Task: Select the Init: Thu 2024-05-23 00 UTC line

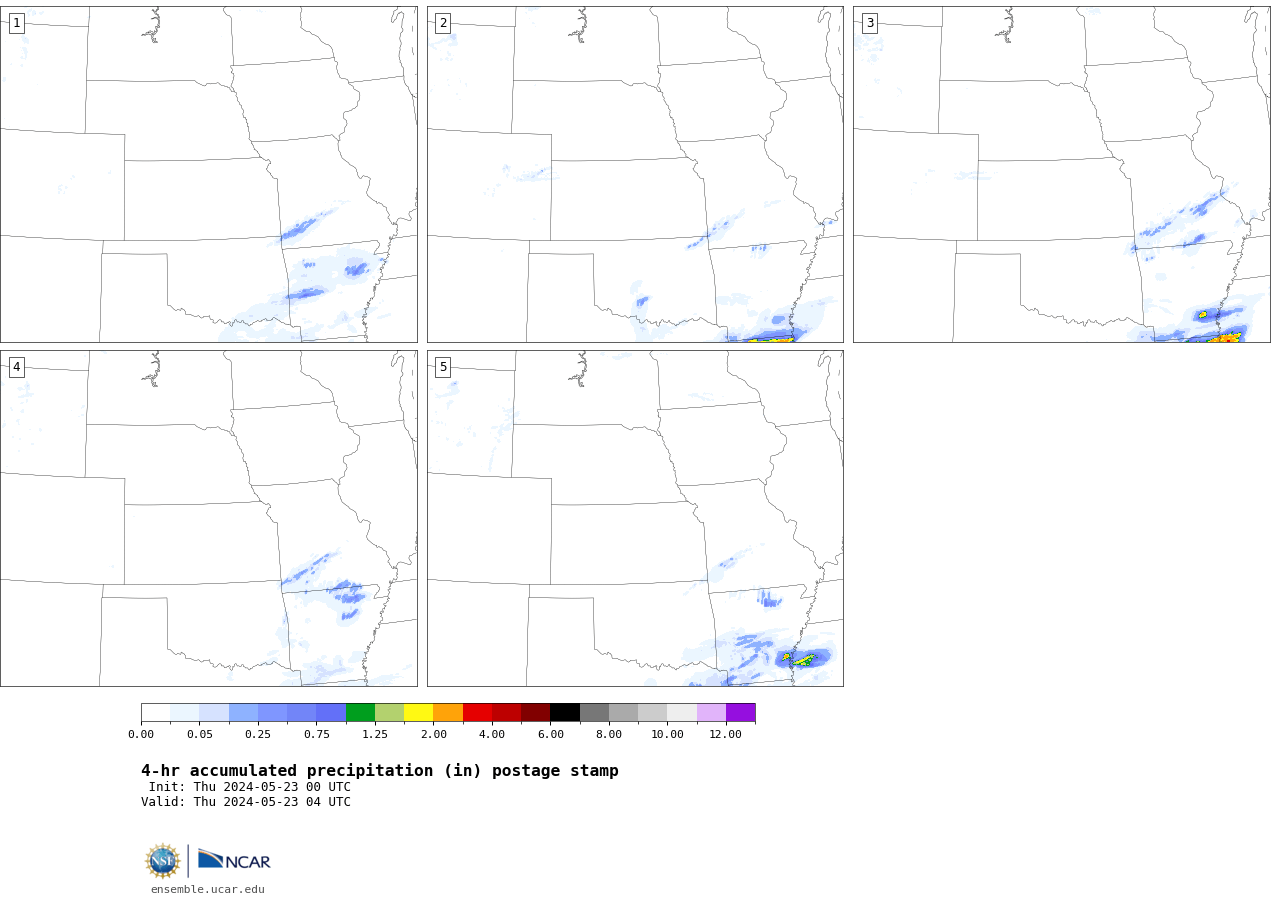Action: (250, 787)
